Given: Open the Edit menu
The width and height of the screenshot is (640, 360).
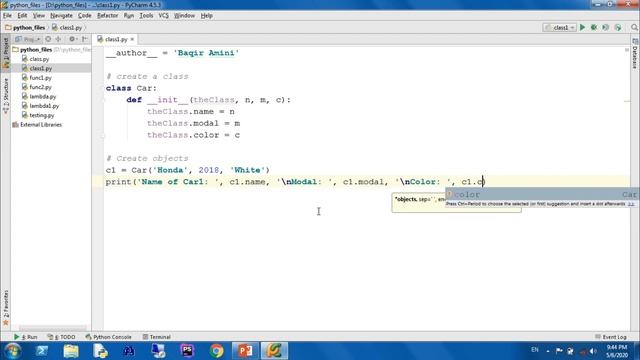Looking at the screenshot, I should [x=22, y=16].
